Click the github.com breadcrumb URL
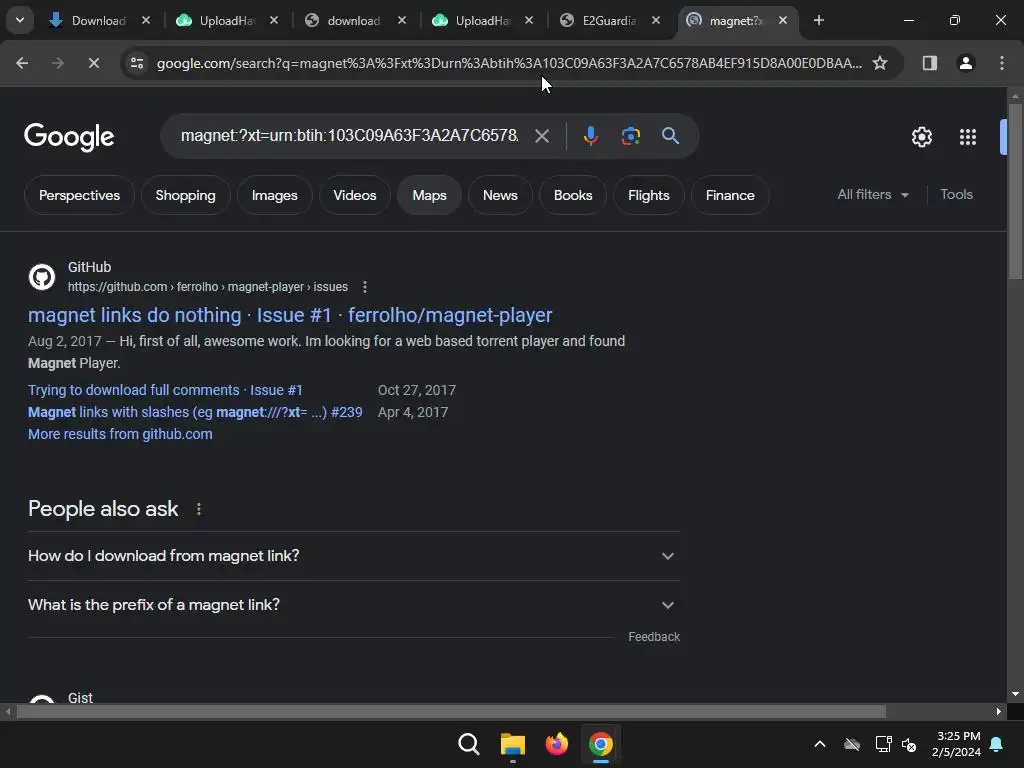Viewport: 1024px width, 768px height. (208, 287)
